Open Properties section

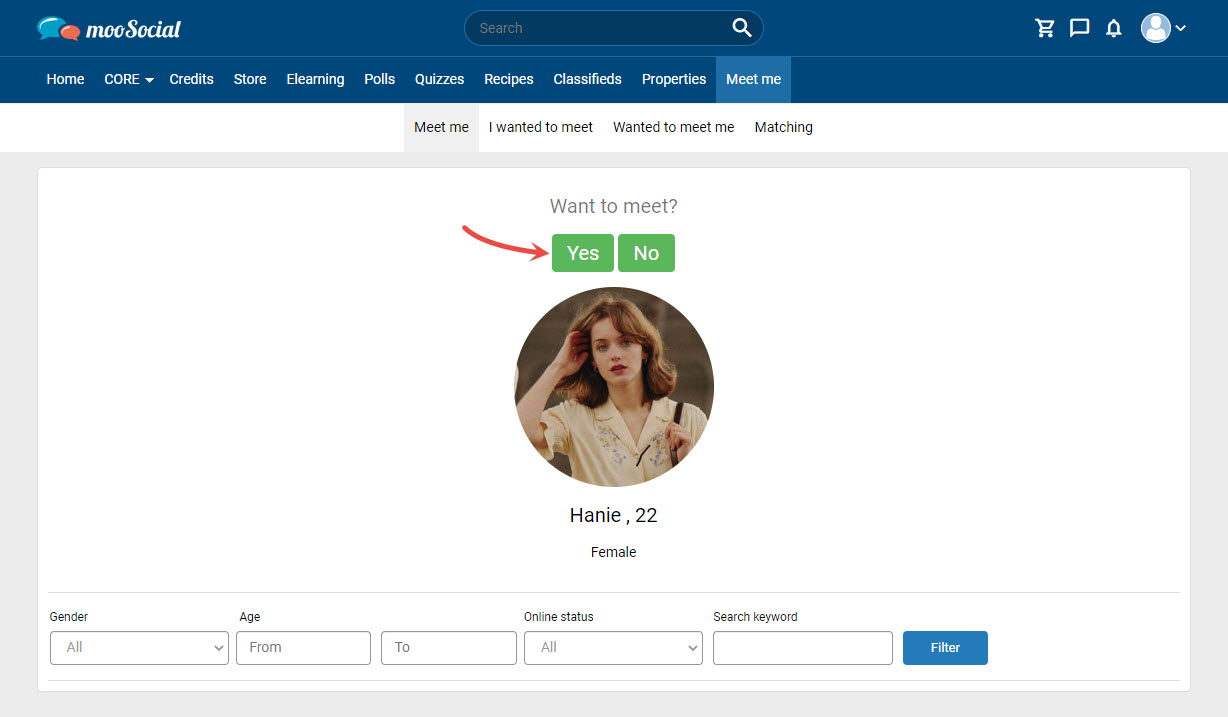coord(674,79)
